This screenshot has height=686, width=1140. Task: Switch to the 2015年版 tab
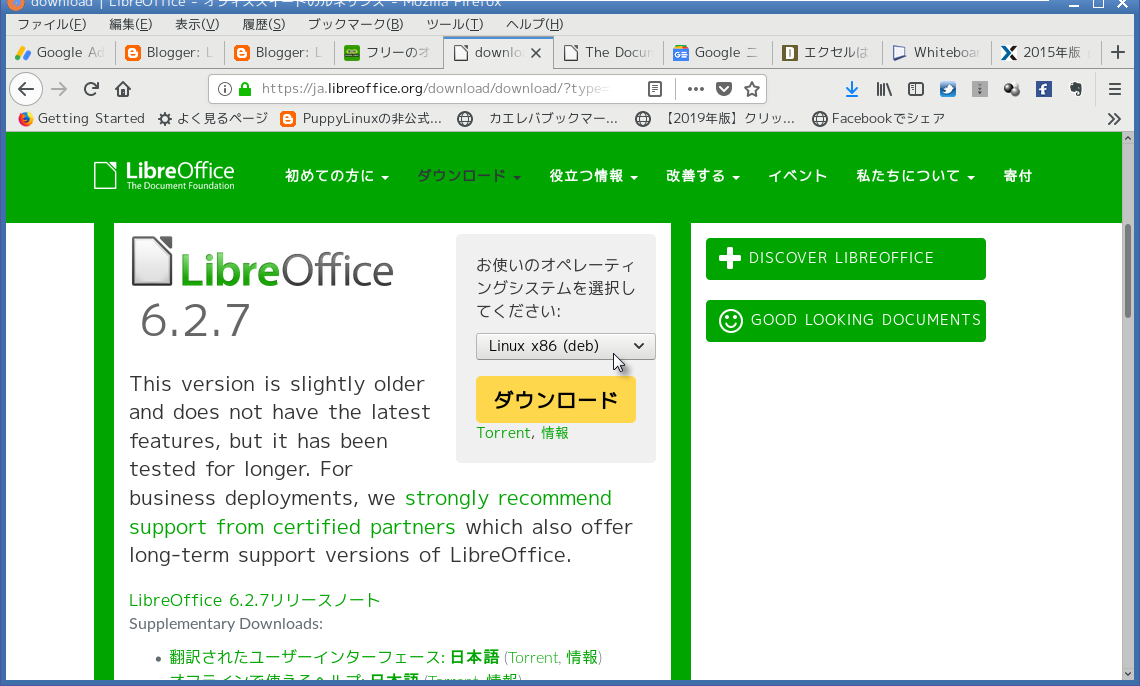pos(1045,52)
